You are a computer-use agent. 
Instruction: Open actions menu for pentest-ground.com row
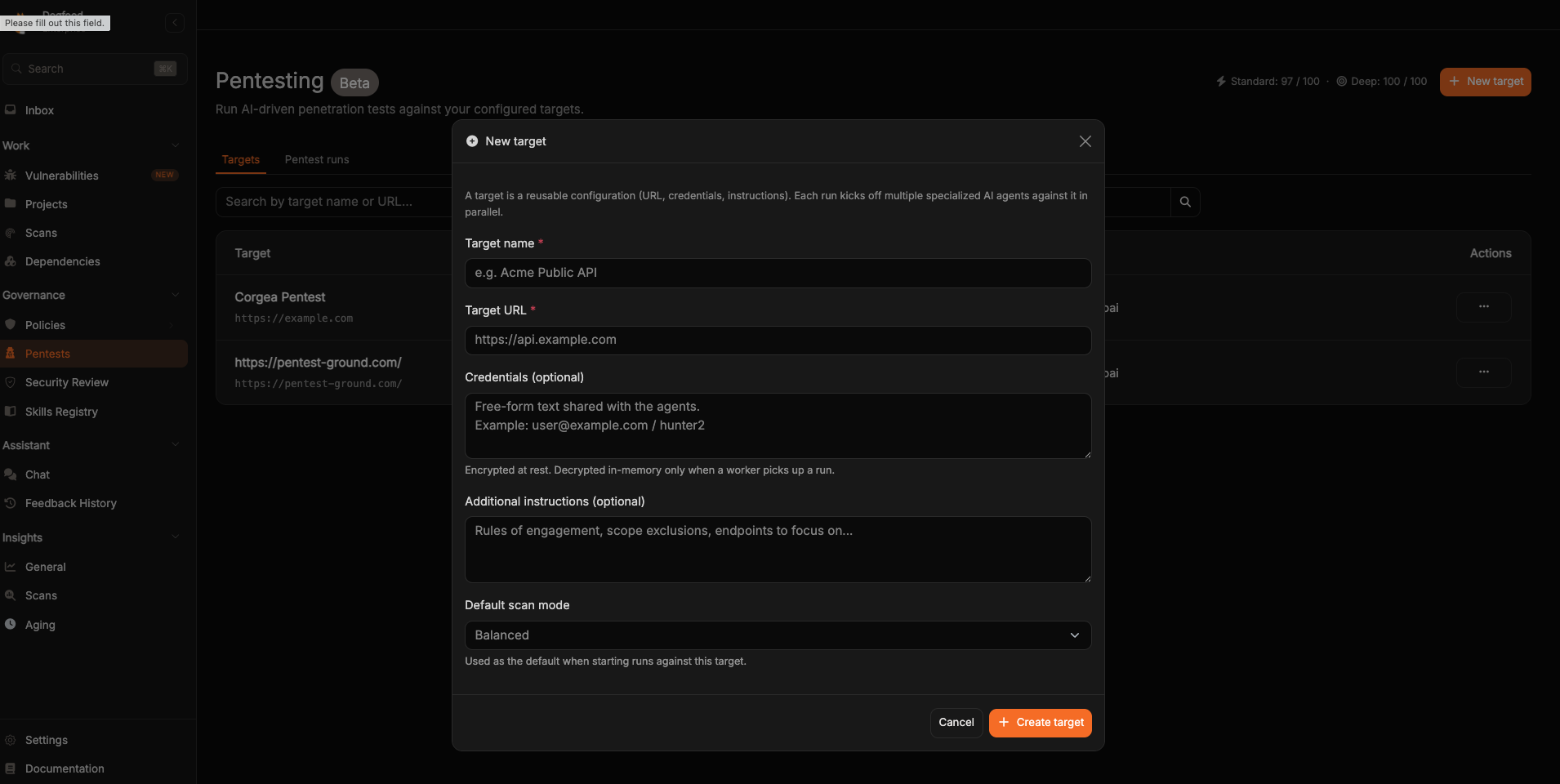[1483, 372]
